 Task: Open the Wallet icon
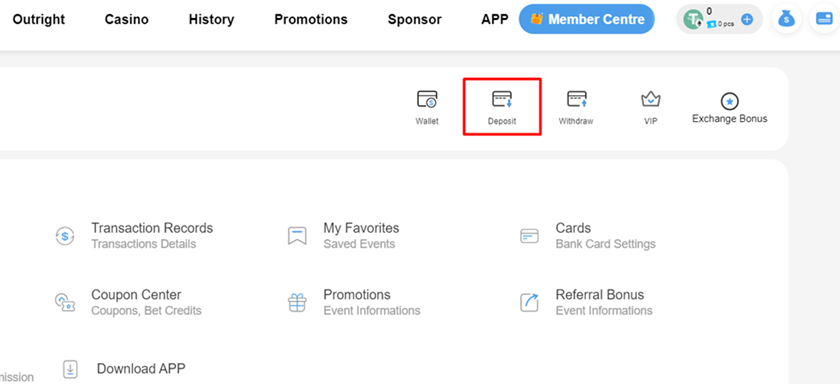point(427,99)
